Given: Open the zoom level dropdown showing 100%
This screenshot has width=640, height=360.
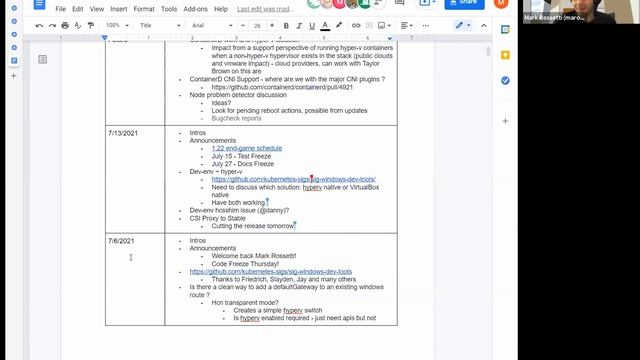Looking at the screenshot, I should tap(117, 25).
